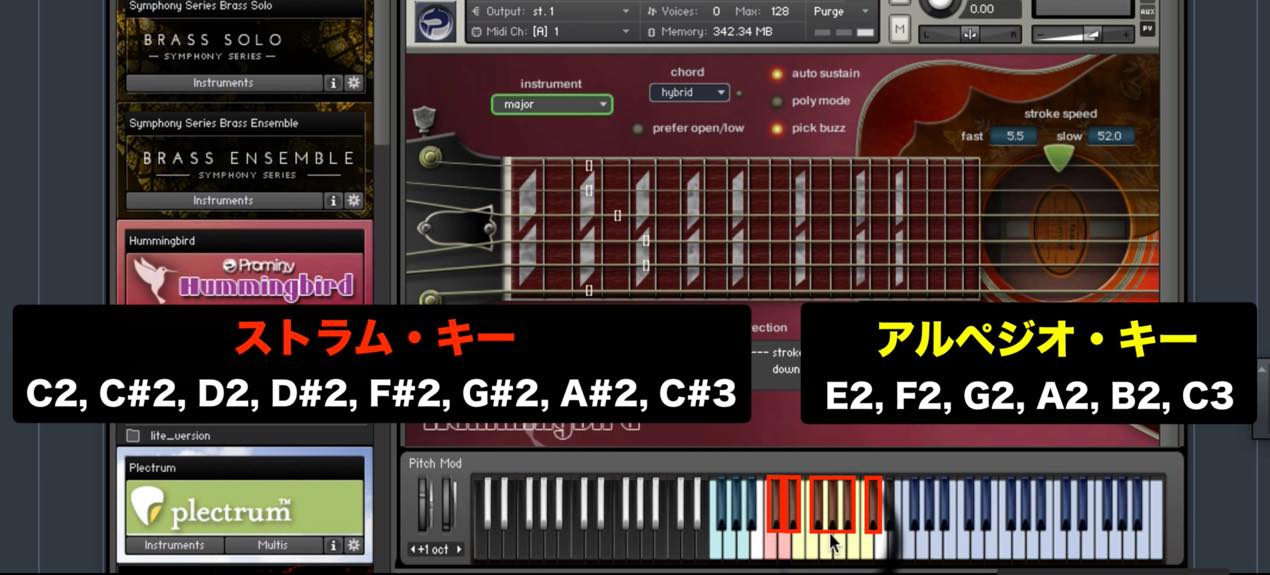Open Brass Ensemble library settings gear

point(353,201)
